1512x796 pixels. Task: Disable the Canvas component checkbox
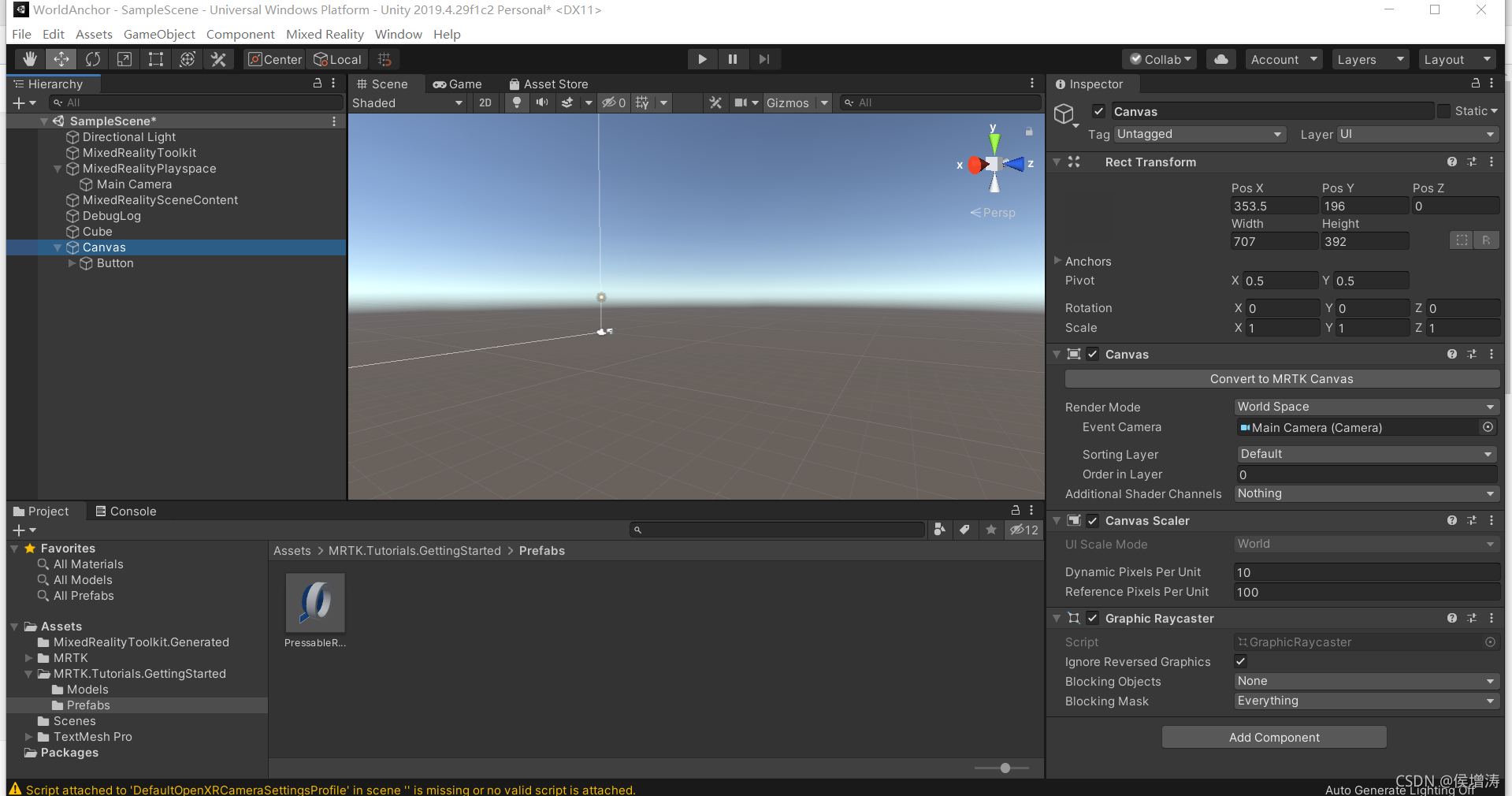pyautogui.click(x=1092, y=354)
